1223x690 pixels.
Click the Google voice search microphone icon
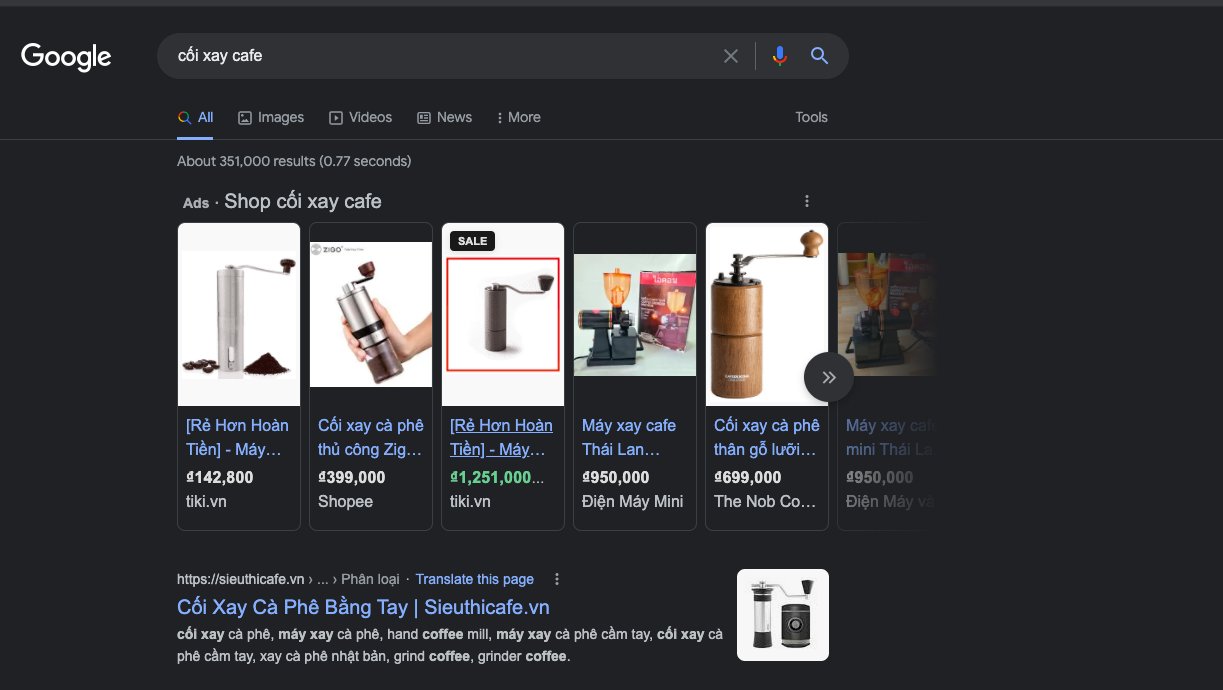(780, 56)
